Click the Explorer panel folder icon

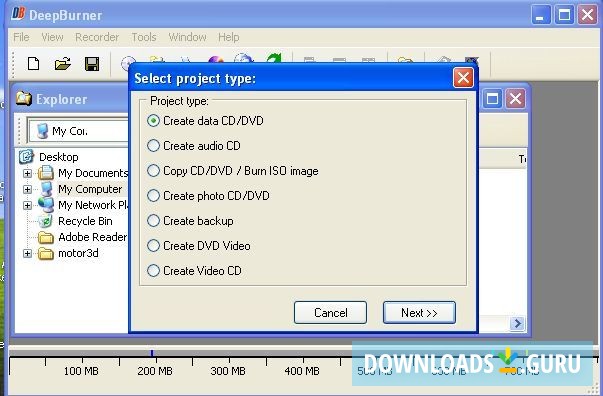pos(24,99)
